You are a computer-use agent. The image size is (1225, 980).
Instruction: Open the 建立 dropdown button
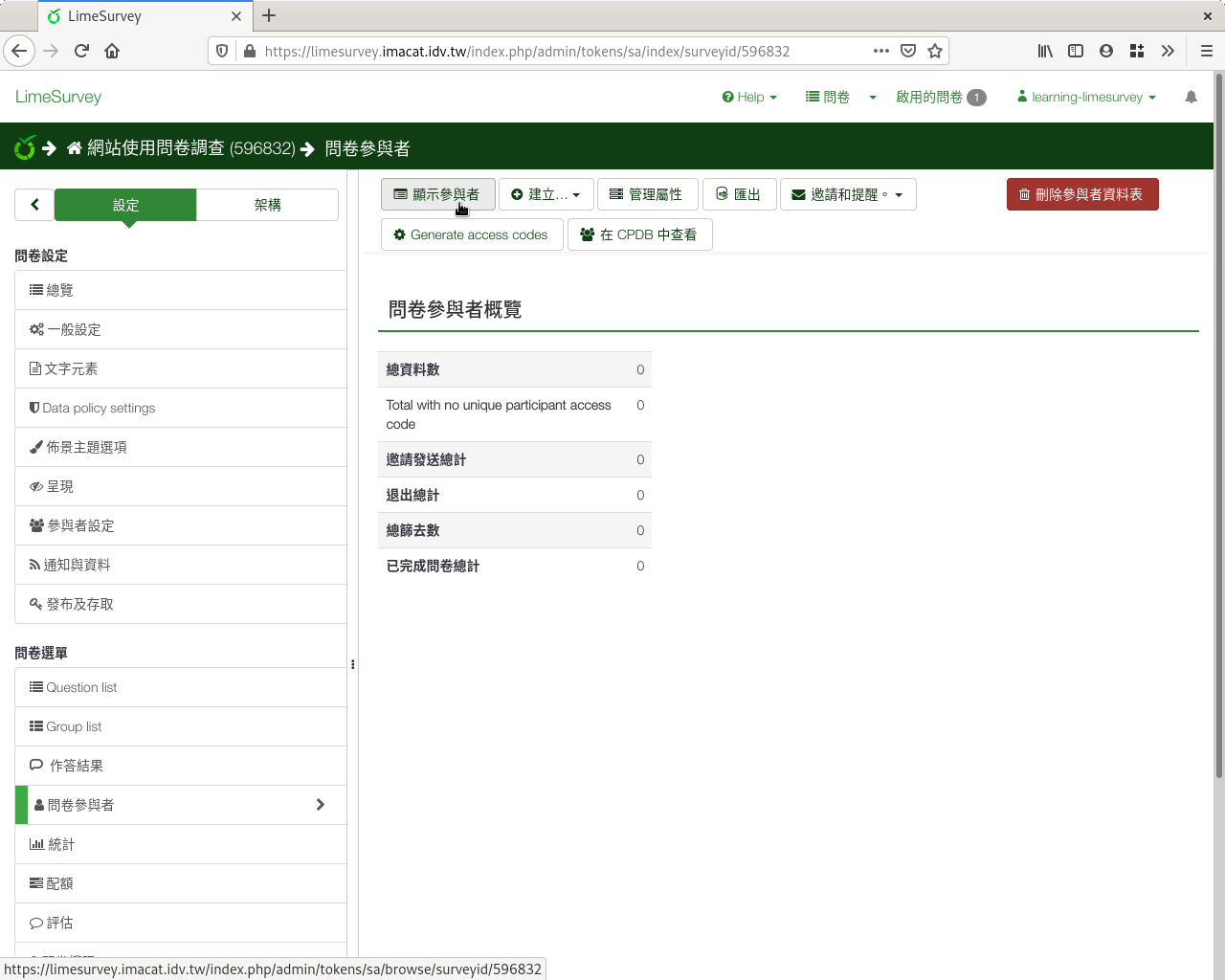[546, 194]
